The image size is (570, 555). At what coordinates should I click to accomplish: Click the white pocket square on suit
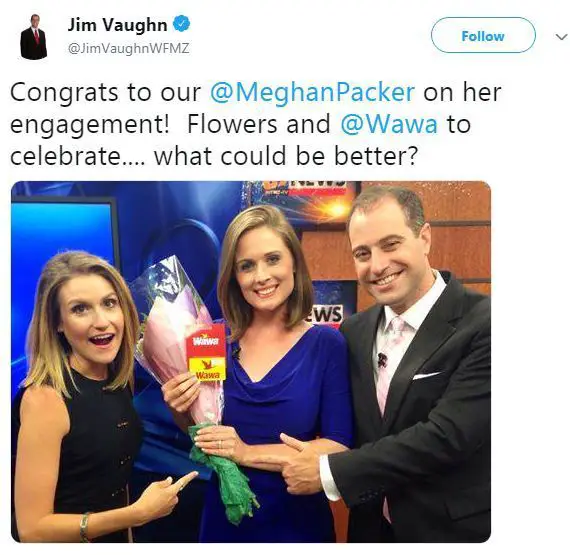pyautogui.click(x=426, y=375)
